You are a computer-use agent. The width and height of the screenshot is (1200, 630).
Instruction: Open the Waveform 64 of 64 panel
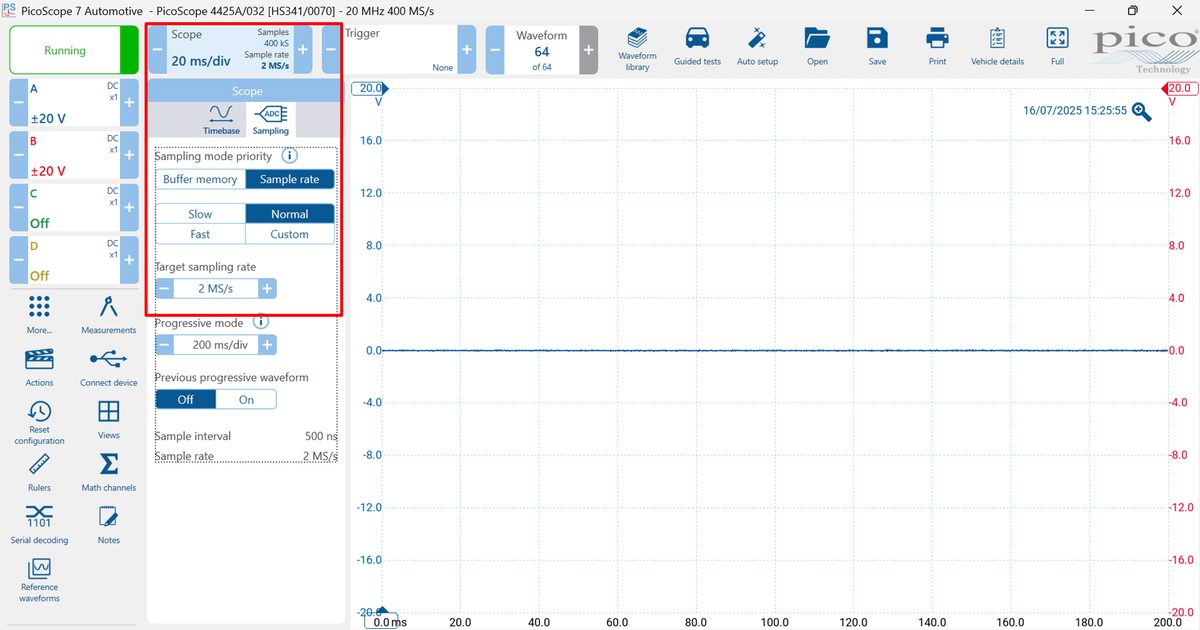point(541,49)
